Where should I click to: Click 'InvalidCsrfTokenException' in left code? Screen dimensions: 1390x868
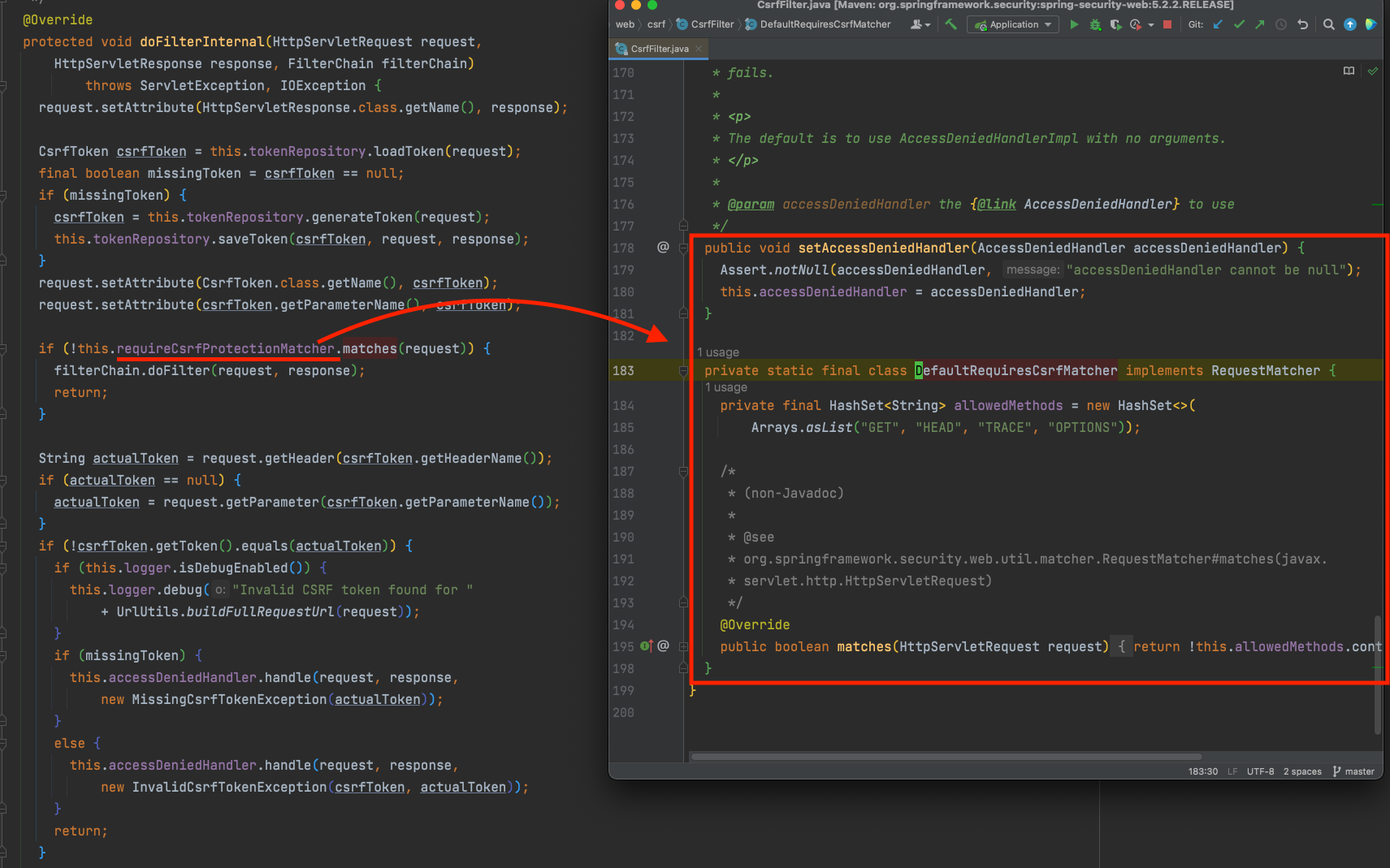(x=229, y=787)
